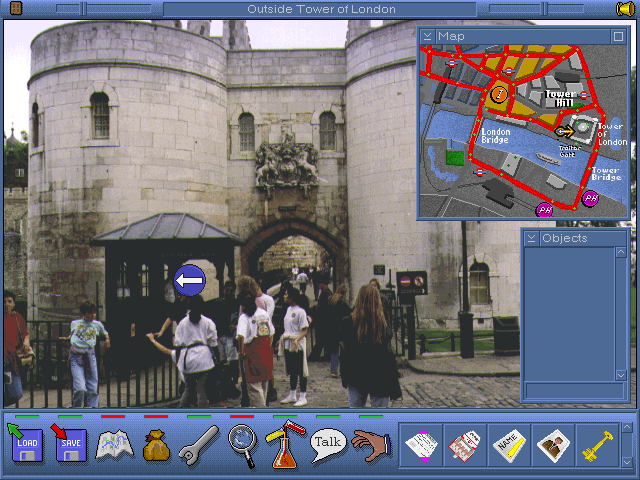Click the Tower of London label on map
The width and height of the screenshot is (640, 480).
pyautogui.click(x=612, y=134)
